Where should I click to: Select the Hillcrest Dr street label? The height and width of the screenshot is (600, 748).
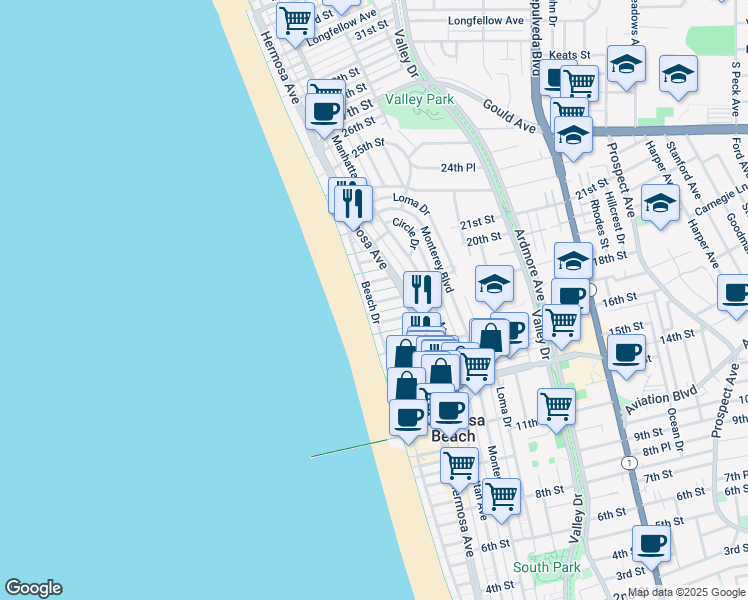[x=614, y=218]
